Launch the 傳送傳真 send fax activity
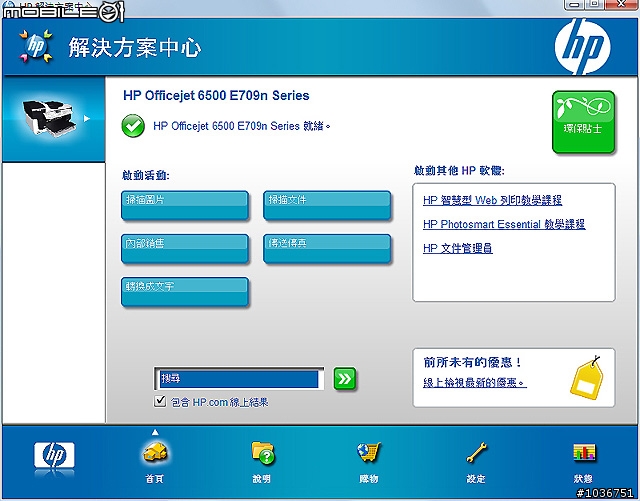Screen dimensions: 640x501 pos(327,249)
